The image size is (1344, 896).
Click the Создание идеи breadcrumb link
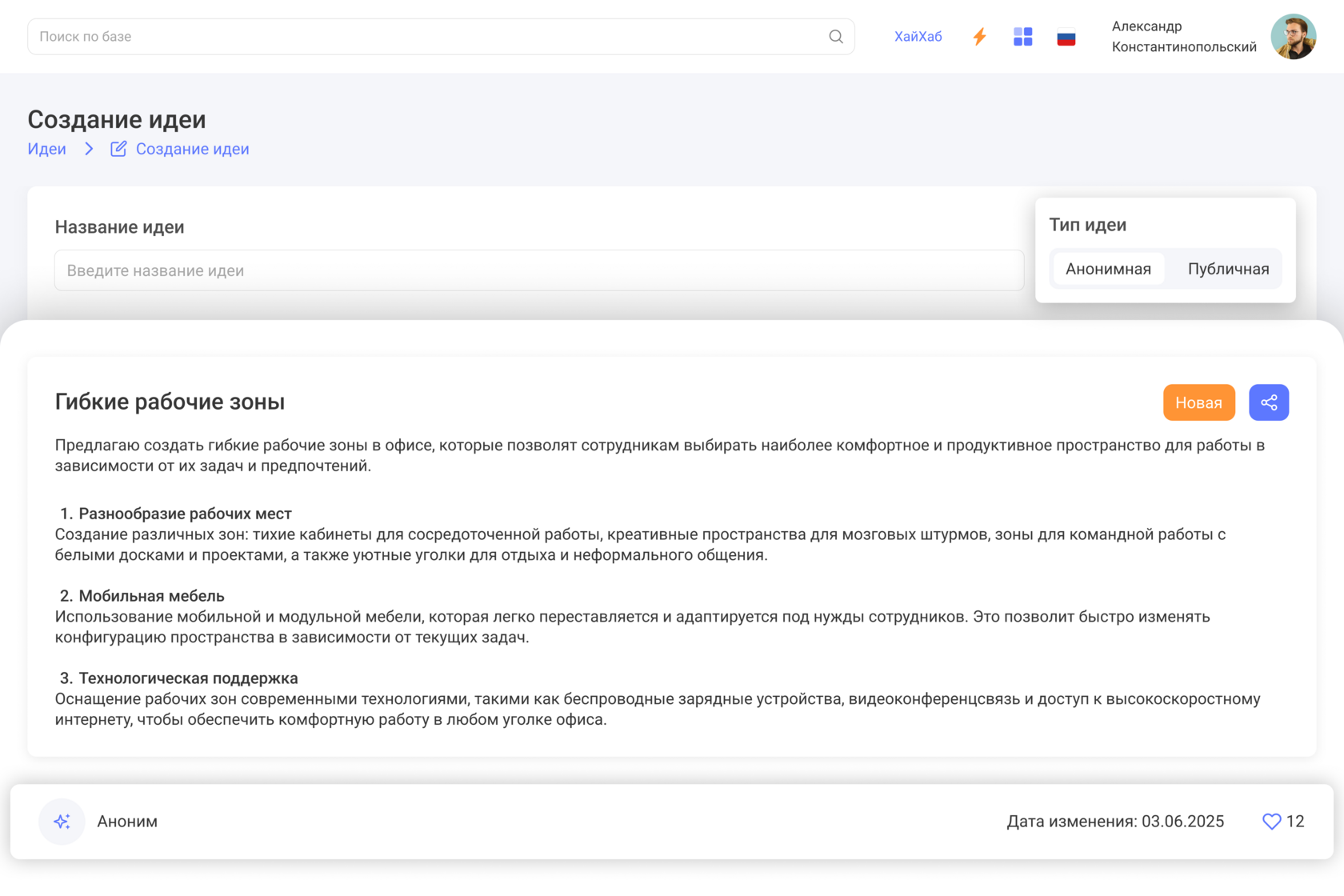click(192, 149)
